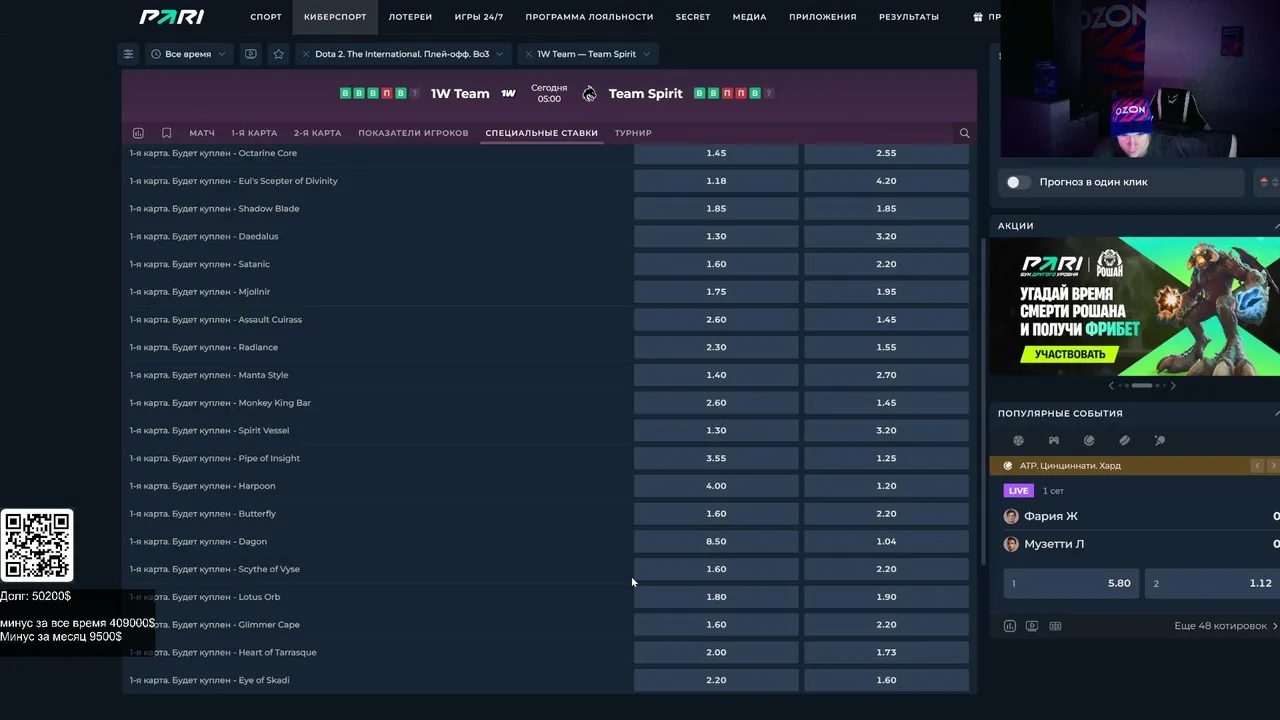The width and height of the screenshot is (1280, 720).
Task: Open ПРОГРАММА ЛОЯЛЬНОСТИ page
Action: 589,17
